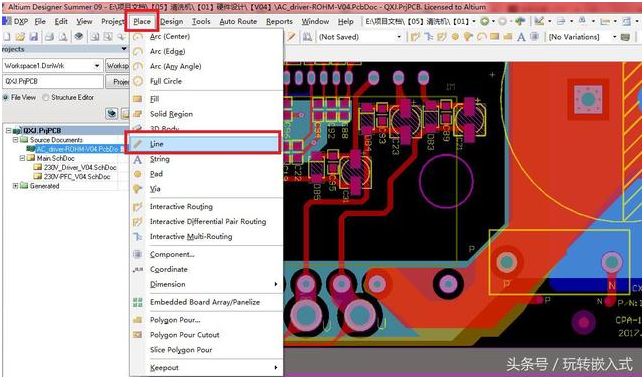Click Interactive Routing icon in wiring toolbar
Image resolution: width=644 pixels, height=379 pixels.
[x=415, y=37]
